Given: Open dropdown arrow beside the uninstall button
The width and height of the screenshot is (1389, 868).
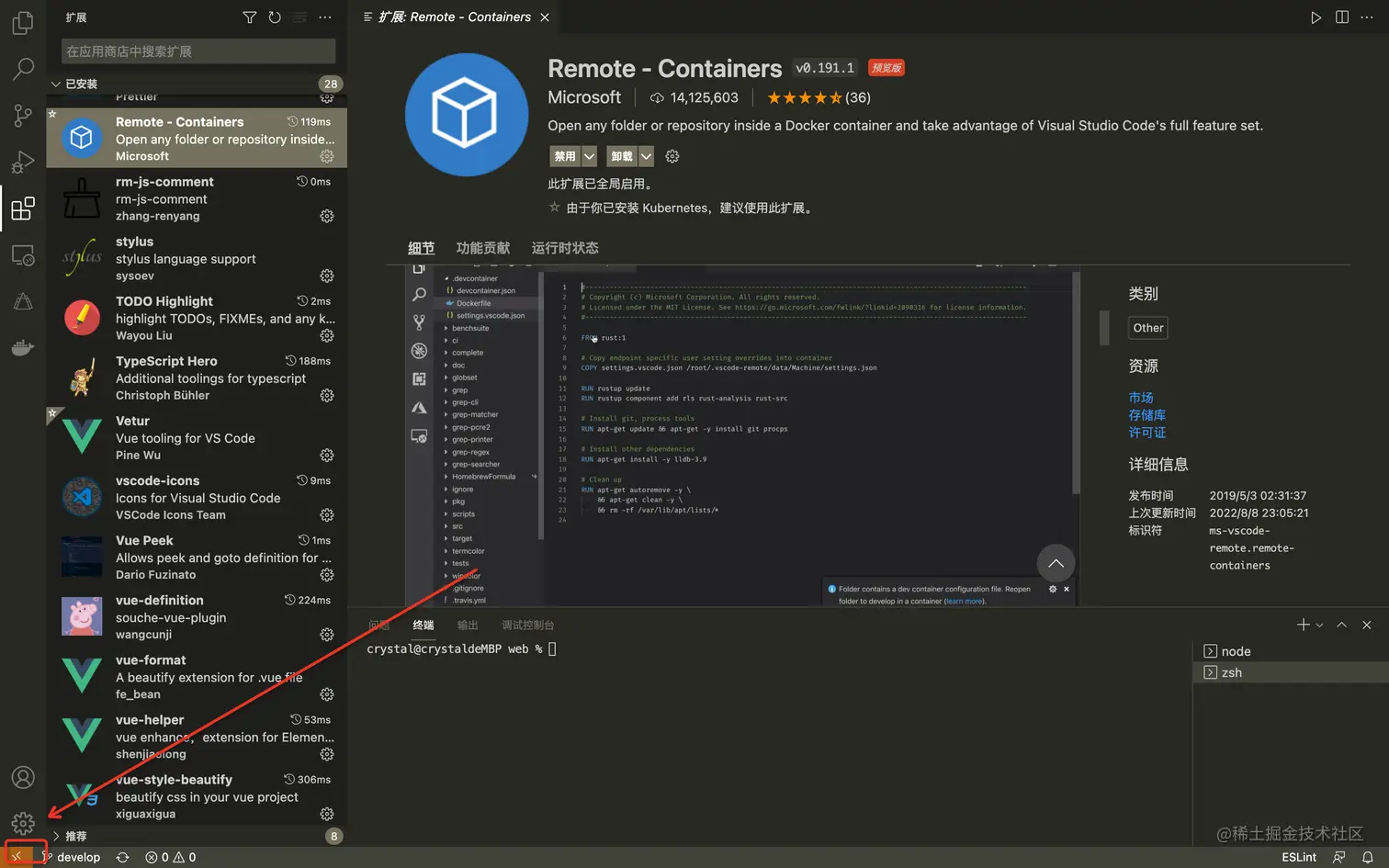Looking at the screenshot, I should [x=646, y=156].
